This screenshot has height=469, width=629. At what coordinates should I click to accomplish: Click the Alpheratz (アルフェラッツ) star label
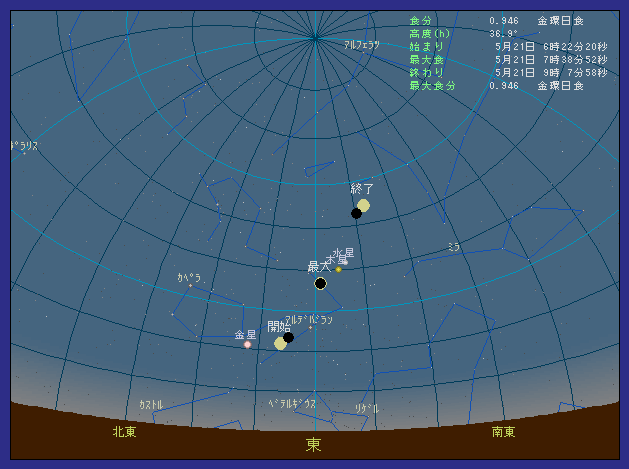[x=361, y=45]
